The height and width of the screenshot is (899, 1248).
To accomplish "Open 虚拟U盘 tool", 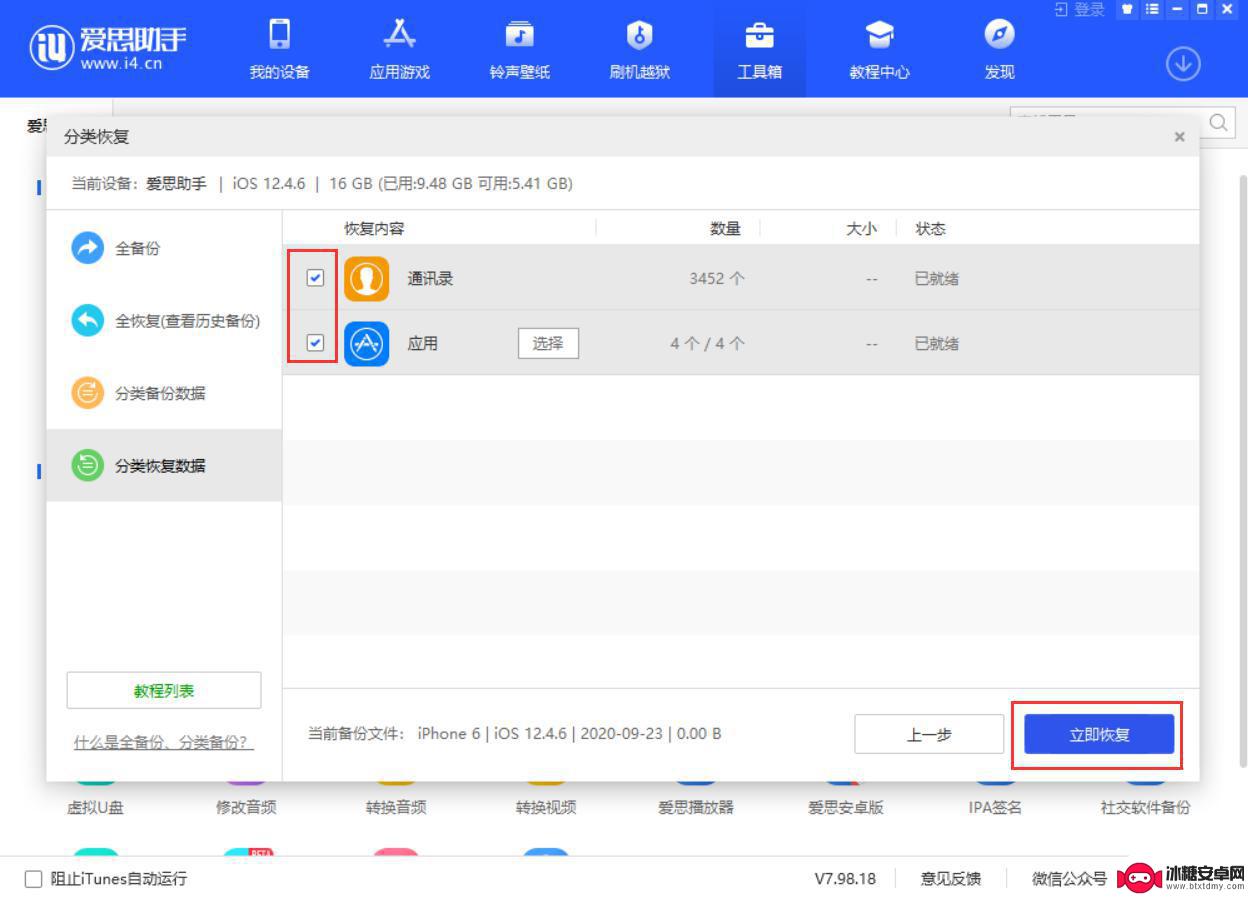I will (95, 807).
